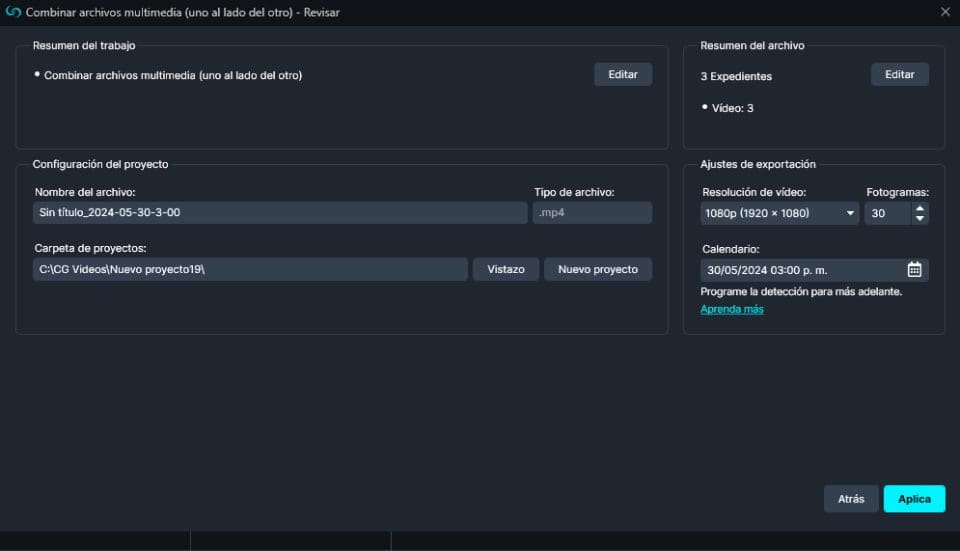Image resolution: width=960 pixels, height=551 pixels.
Task: Click the Calendario date and time field
Action: point(814,270)
